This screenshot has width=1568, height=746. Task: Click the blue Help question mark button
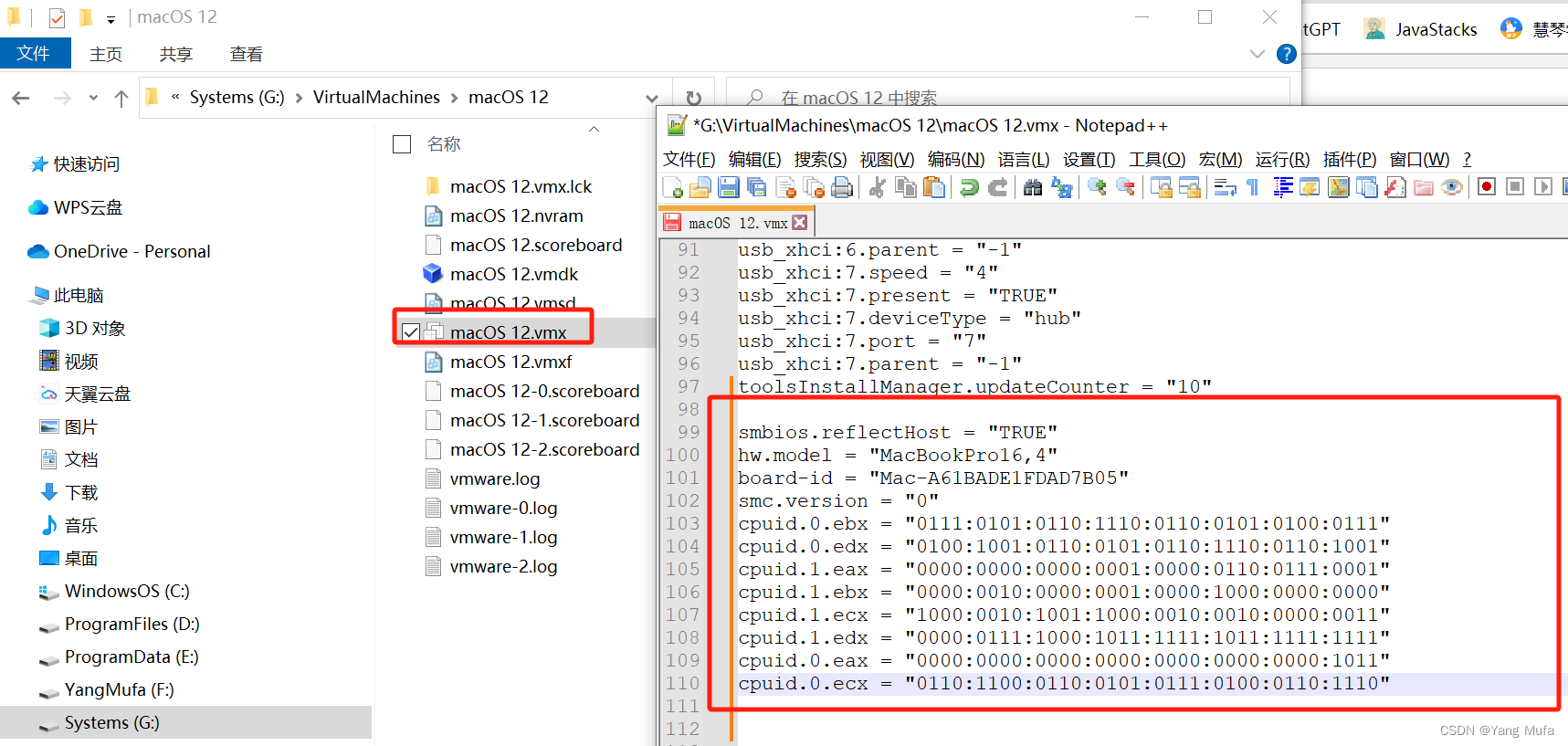click(x=1287, y=54)
